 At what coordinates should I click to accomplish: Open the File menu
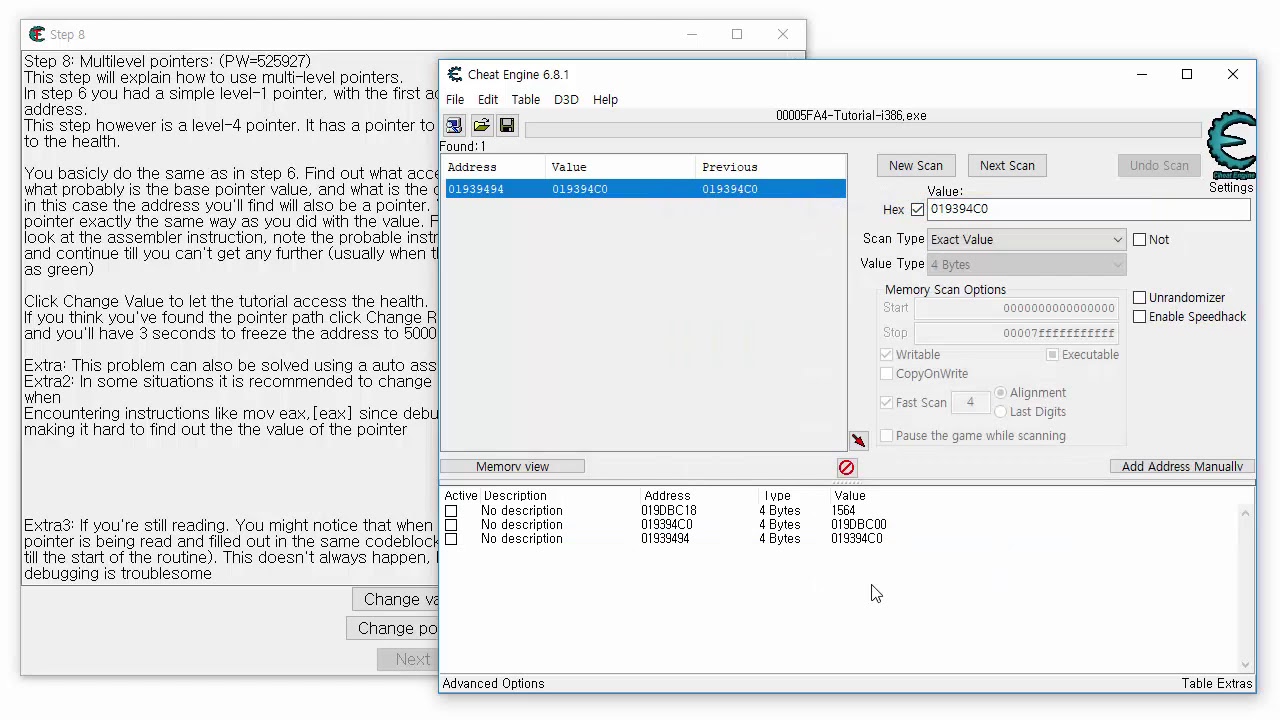[455, 99]
